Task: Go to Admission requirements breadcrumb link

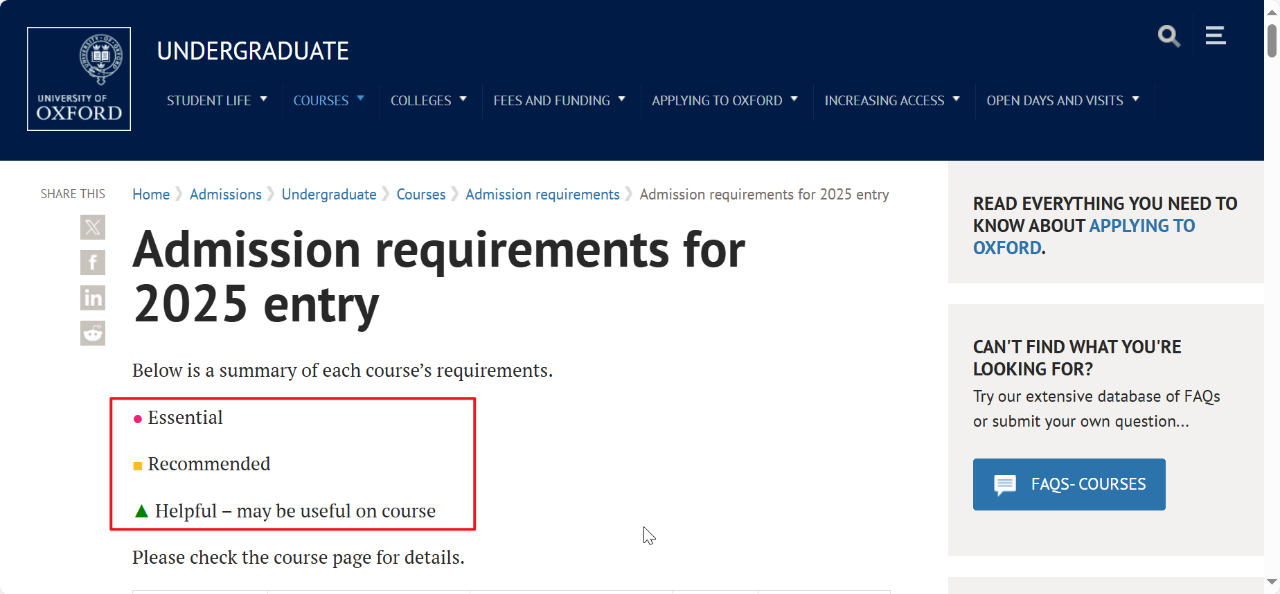Action: click(x=542, y=194)
